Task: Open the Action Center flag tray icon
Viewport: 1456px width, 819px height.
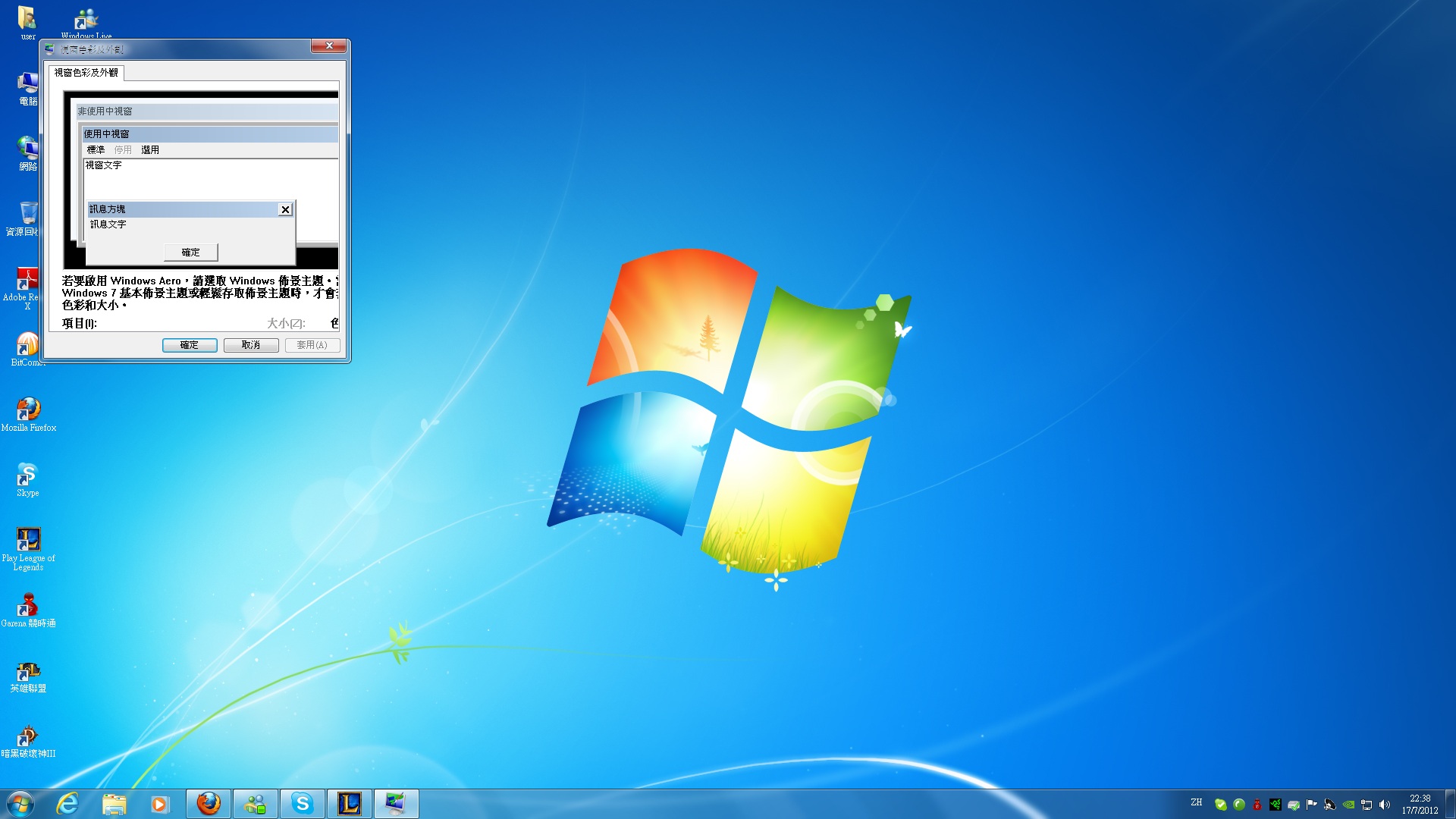Action: coord(1312,805)
